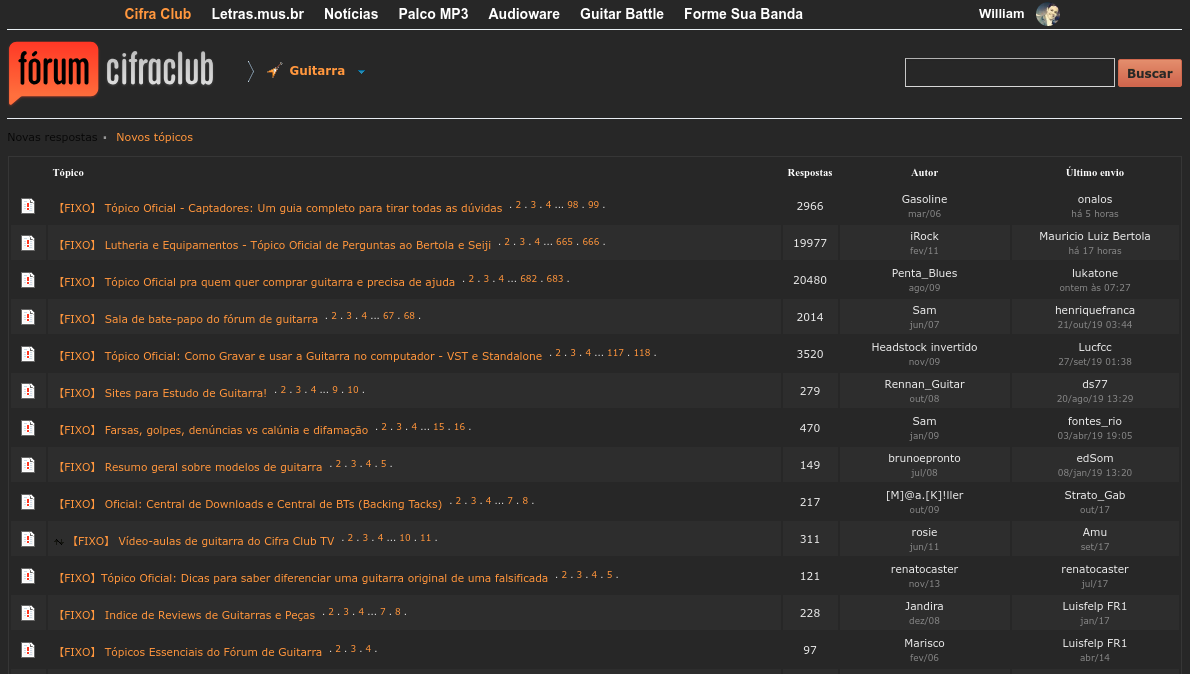The width and height of the screenshot is (1190, 674).
Task: Click William's profile avatar picture
Action: (x=1047, y=14)
